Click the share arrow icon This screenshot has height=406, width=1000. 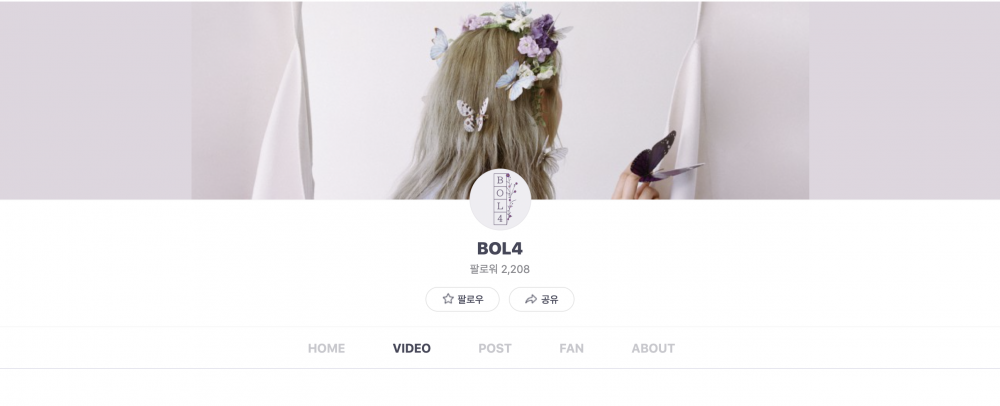pos(531,299)
